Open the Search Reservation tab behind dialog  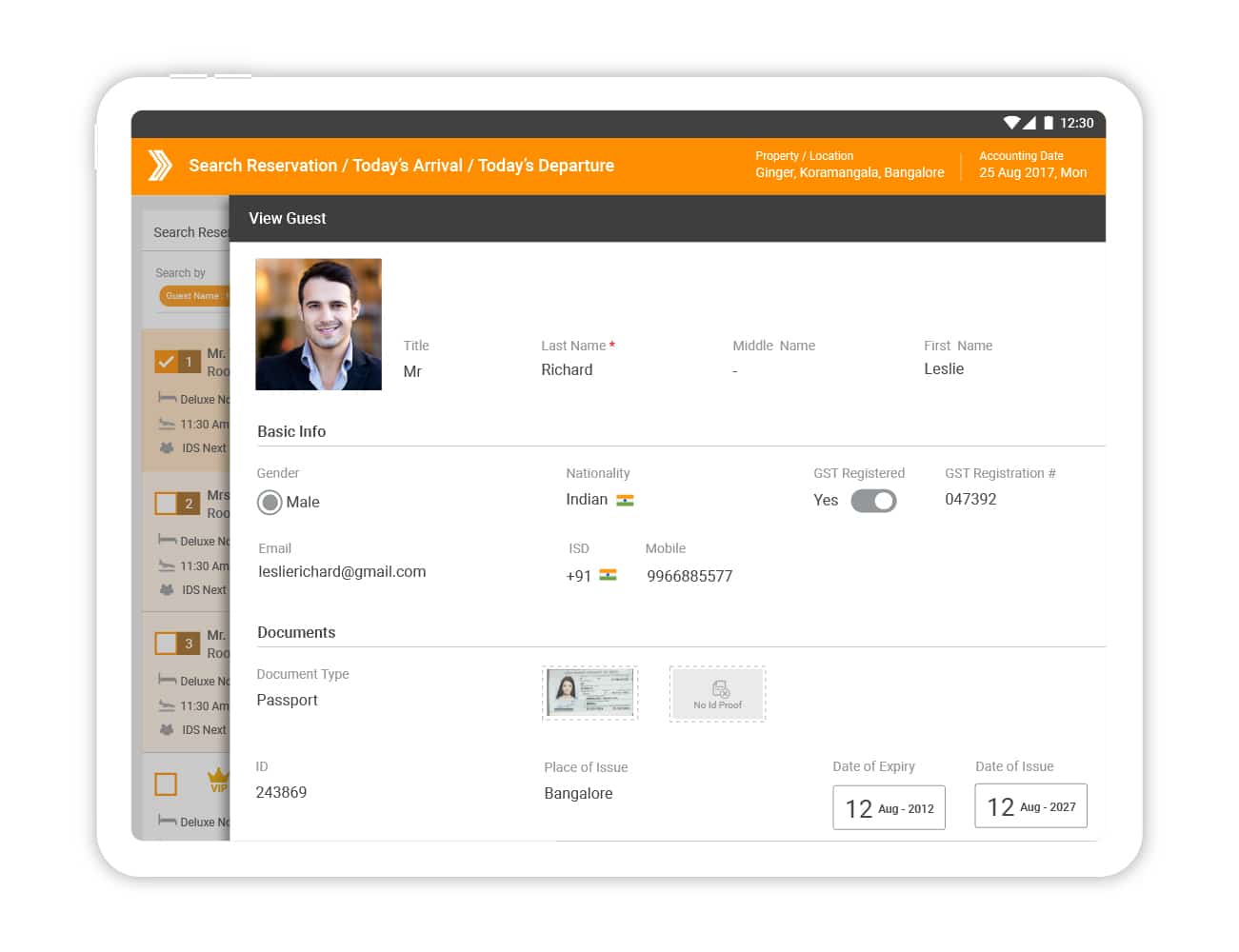click(x=190, y=232)
